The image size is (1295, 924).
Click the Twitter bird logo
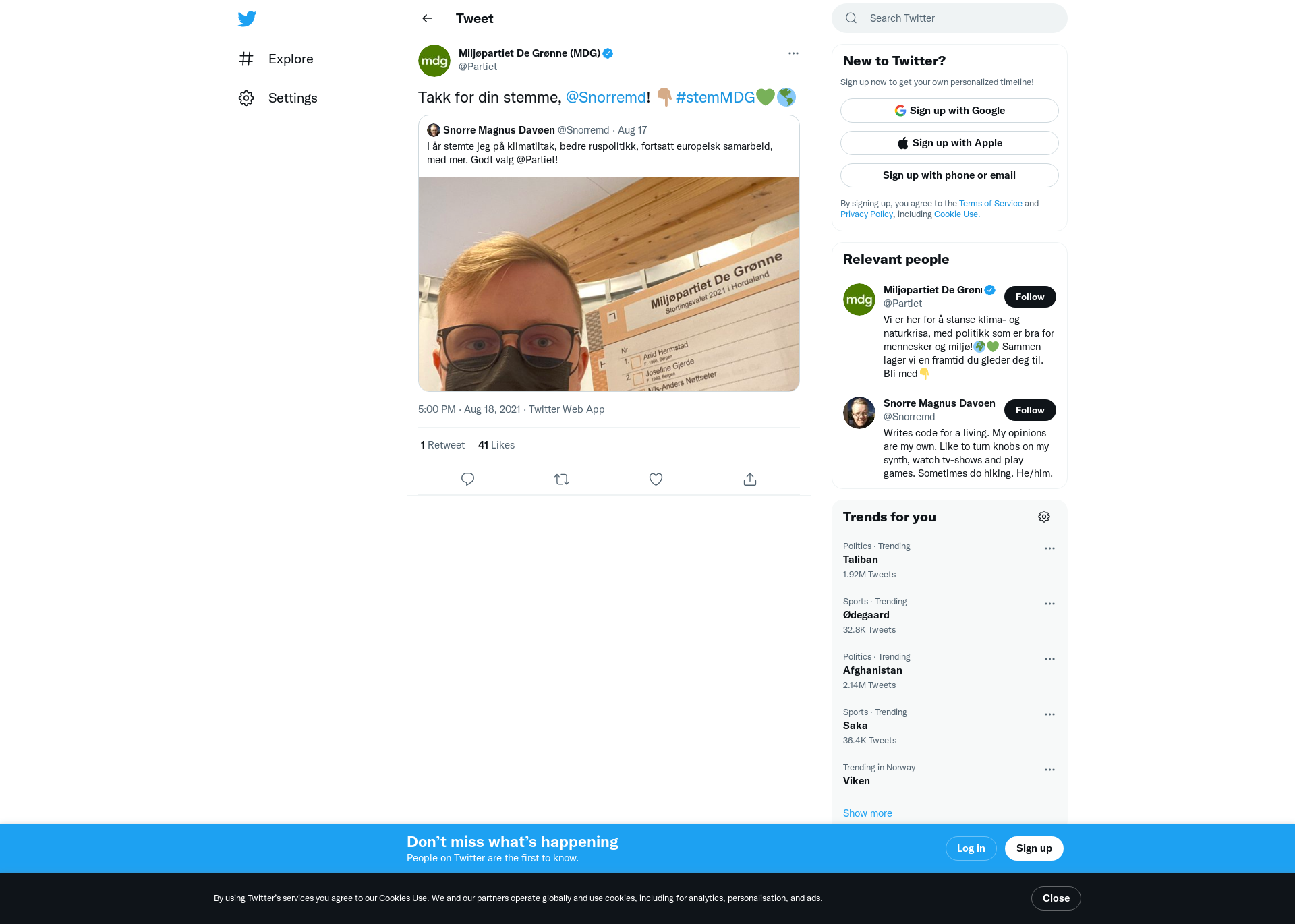coord(247,18)
